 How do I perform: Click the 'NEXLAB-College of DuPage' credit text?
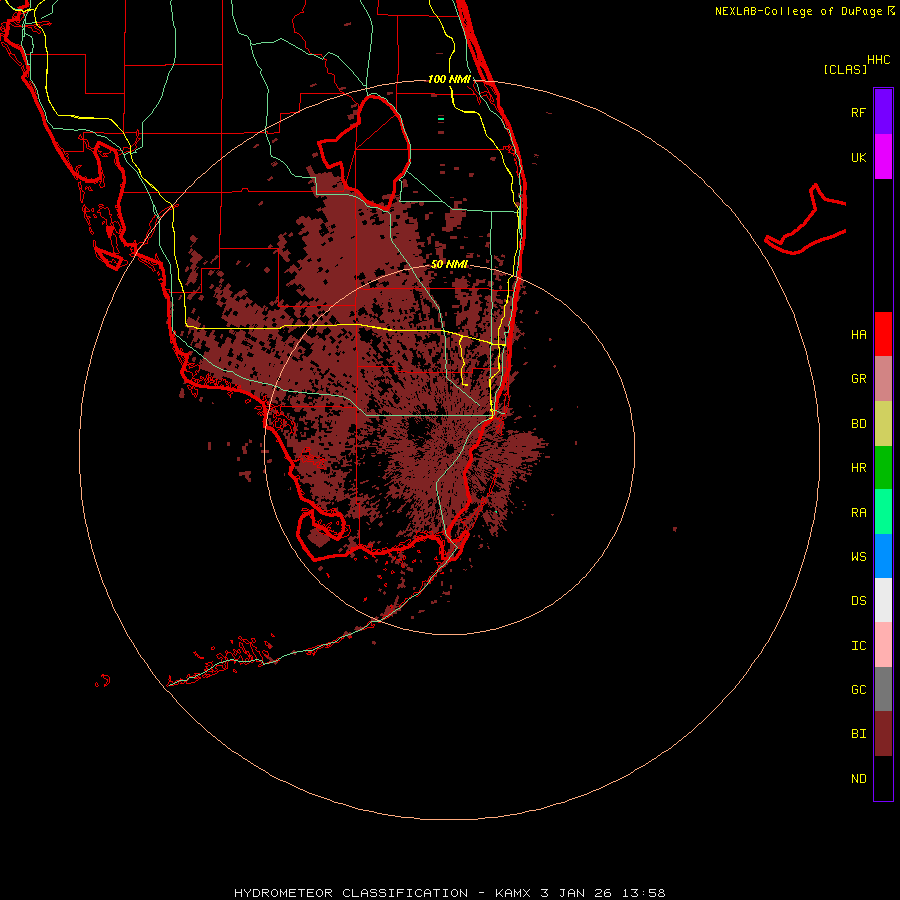798,11
